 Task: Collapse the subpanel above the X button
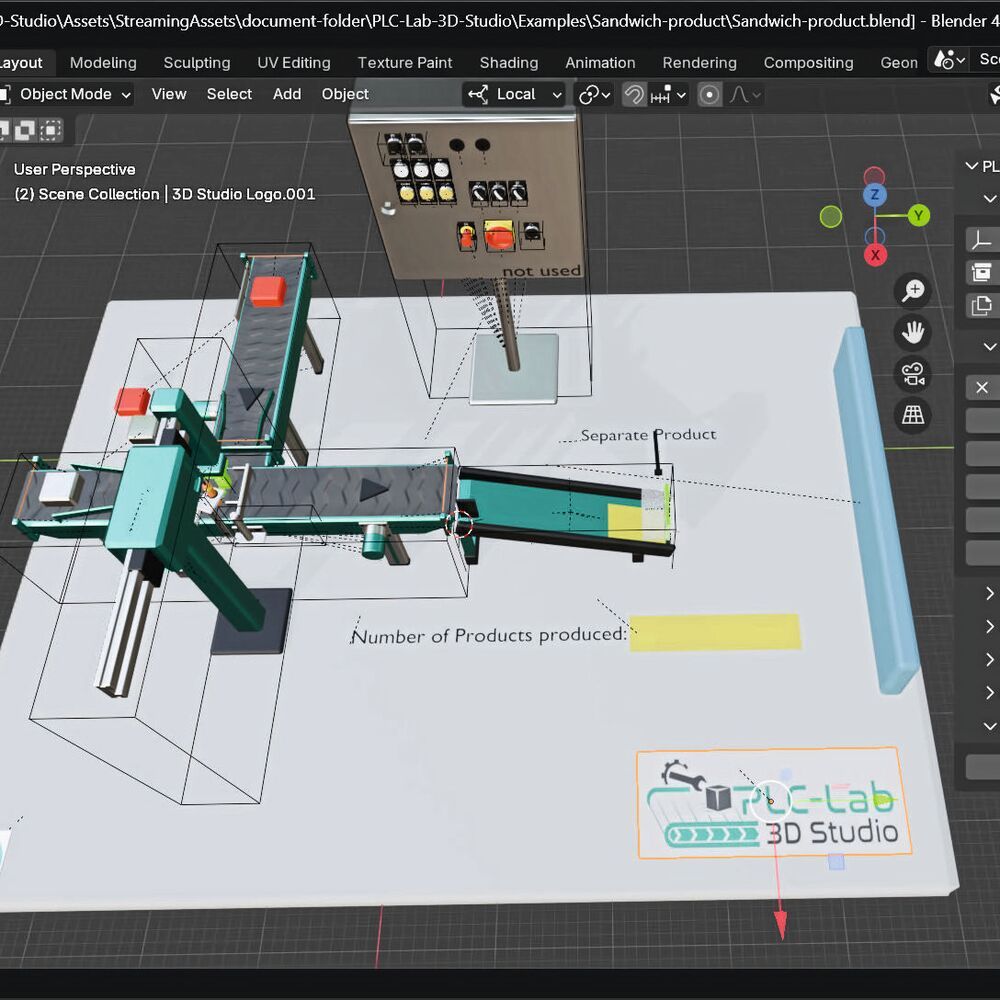[989, 347]
